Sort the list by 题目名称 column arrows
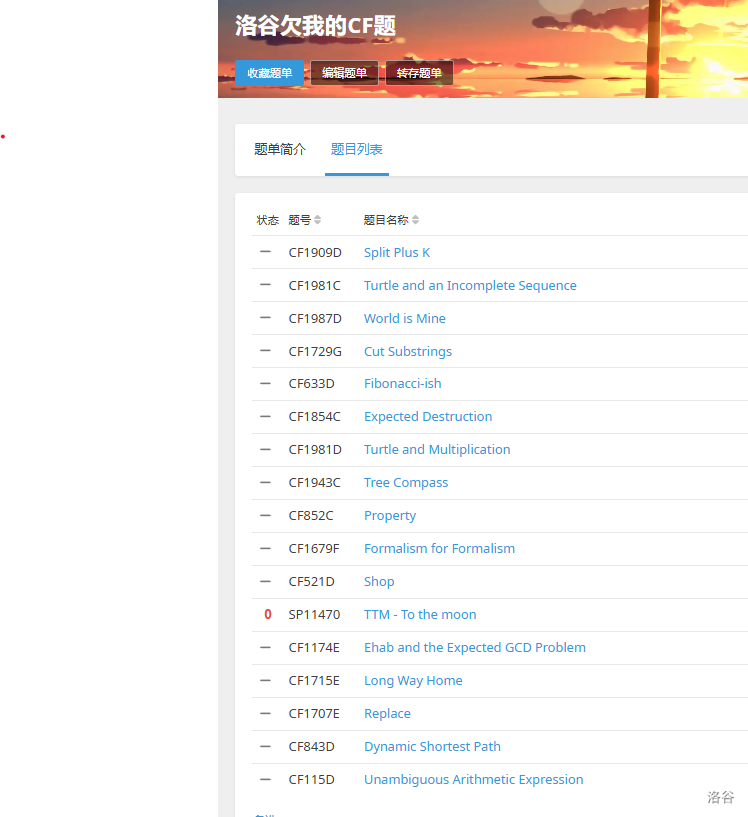 pyautogui.click(x=416, y=220)
